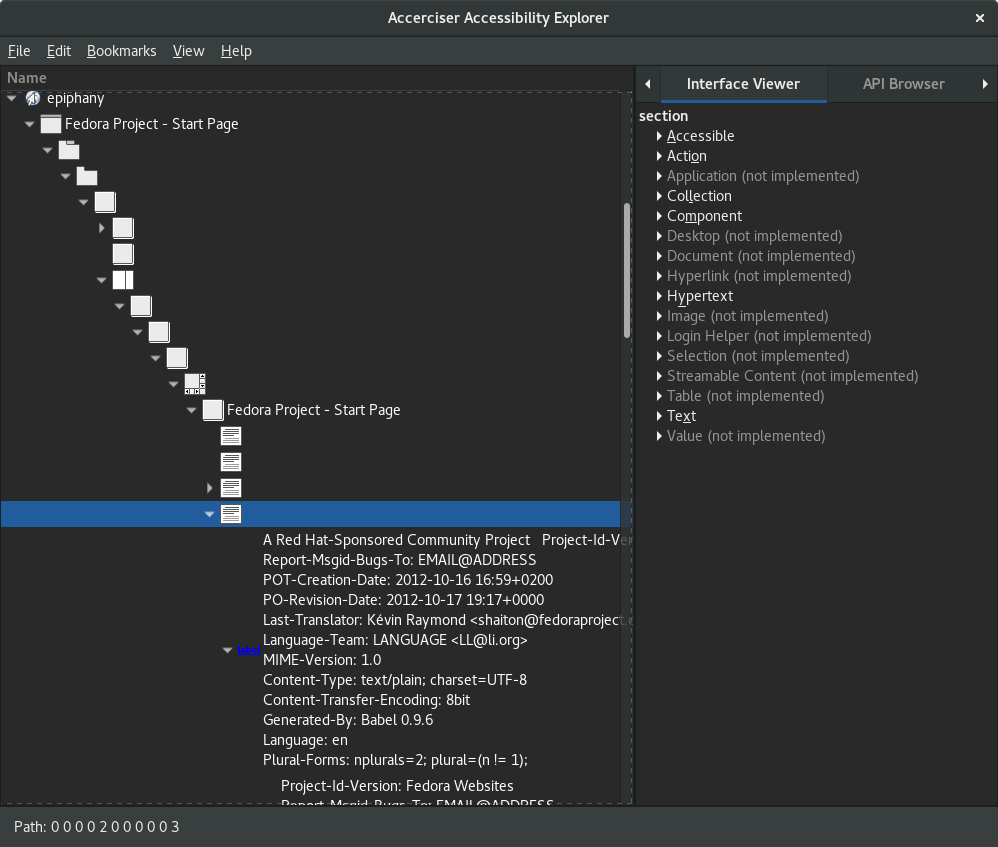Select the epiphany row label
Viewport: 998px width, 847px height.
pyautogui.click(x=76, y=98)
